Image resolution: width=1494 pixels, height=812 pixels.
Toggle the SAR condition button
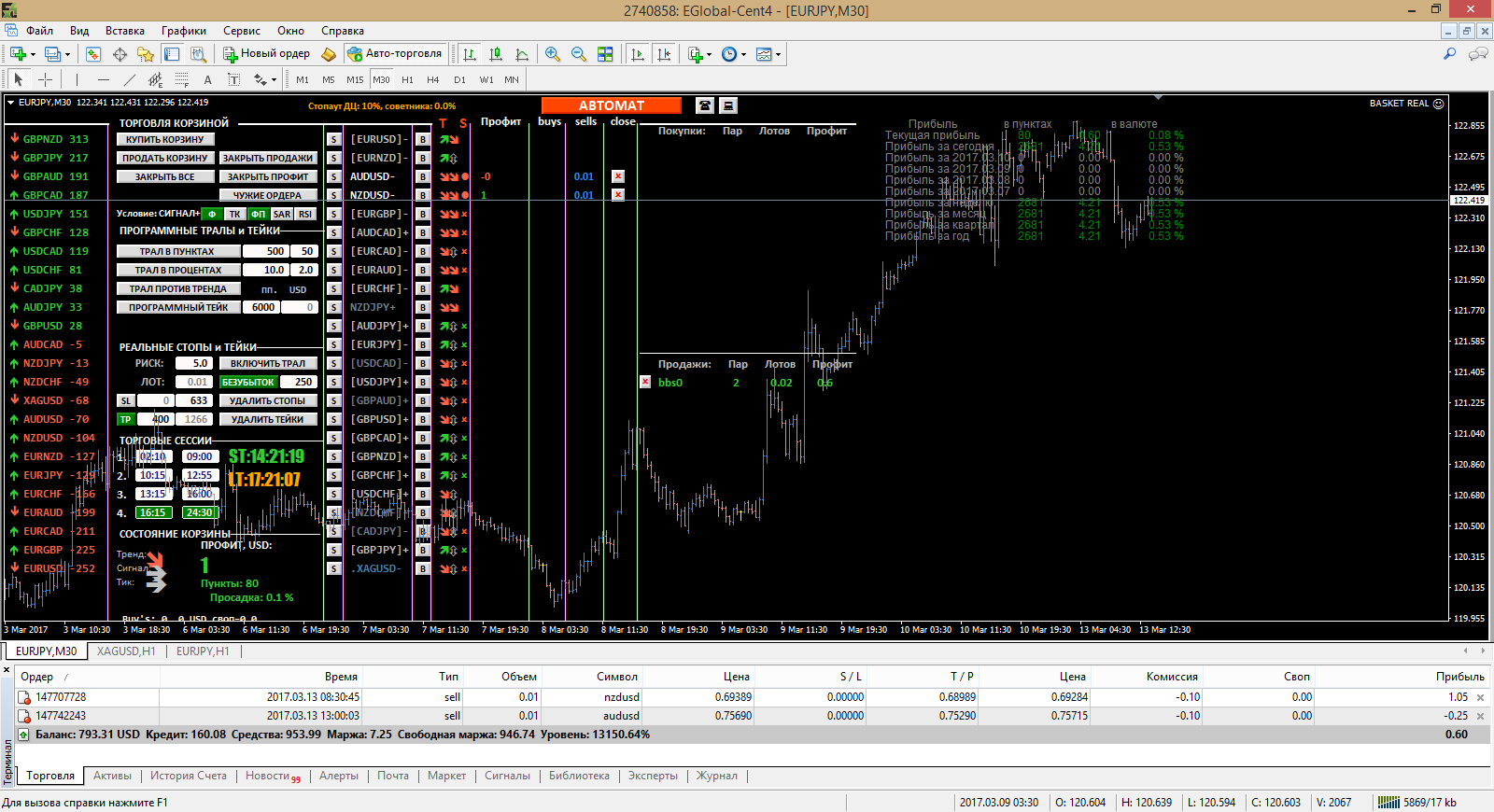[x=282, y=214]
